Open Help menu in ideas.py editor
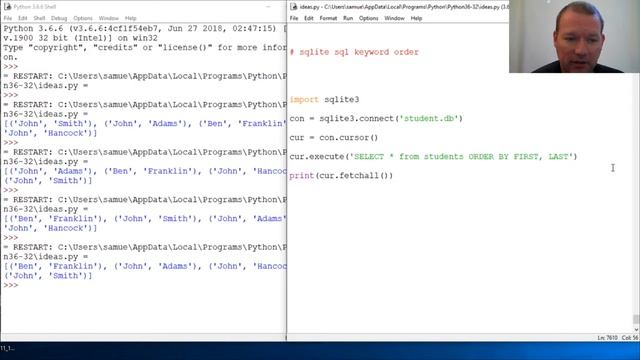This screenshot has width=640, height=360. coord(416,18)
